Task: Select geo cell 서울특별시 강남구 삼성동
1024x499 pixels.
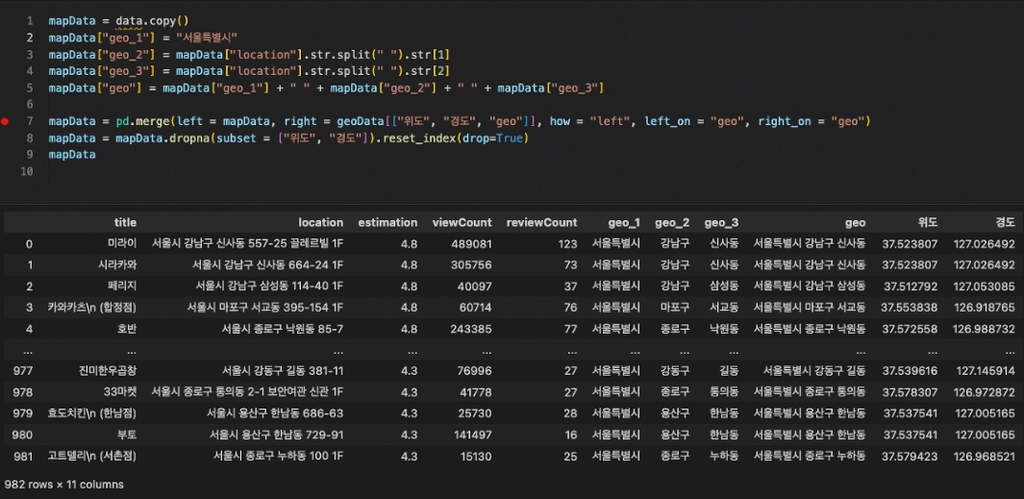Action: coord(810,286)
